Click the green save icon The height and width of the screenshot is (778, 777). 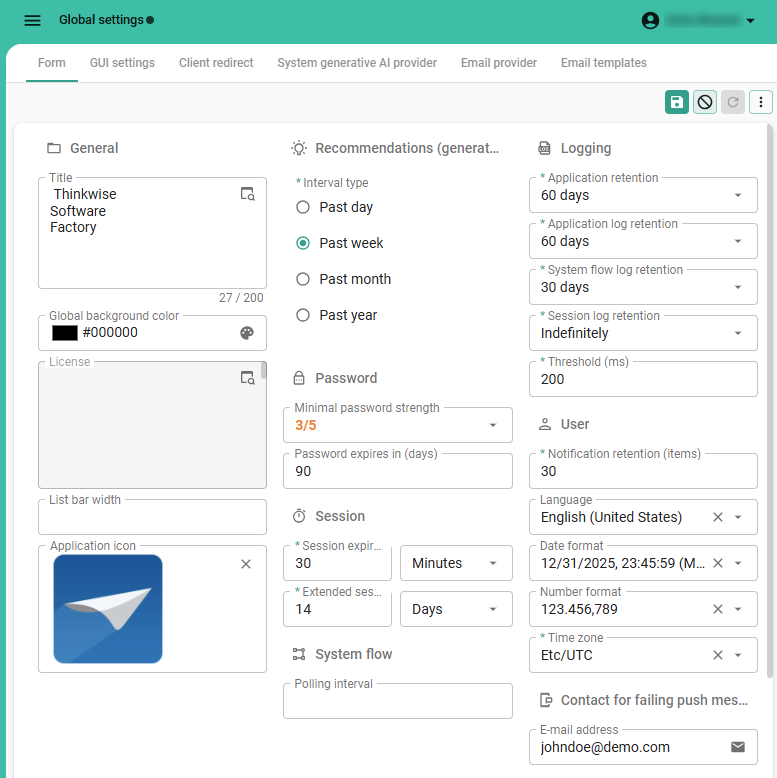click(677, 102)
